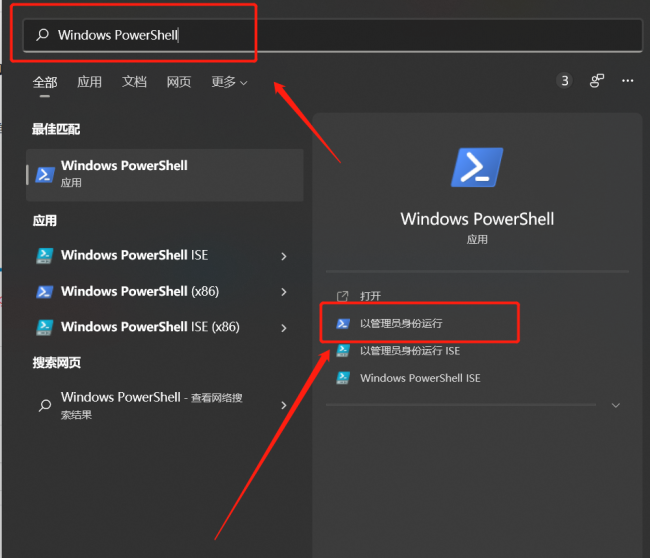Switch to the 应用 filter tab
This screenshot has height=558, width=650.
point(90,82)
